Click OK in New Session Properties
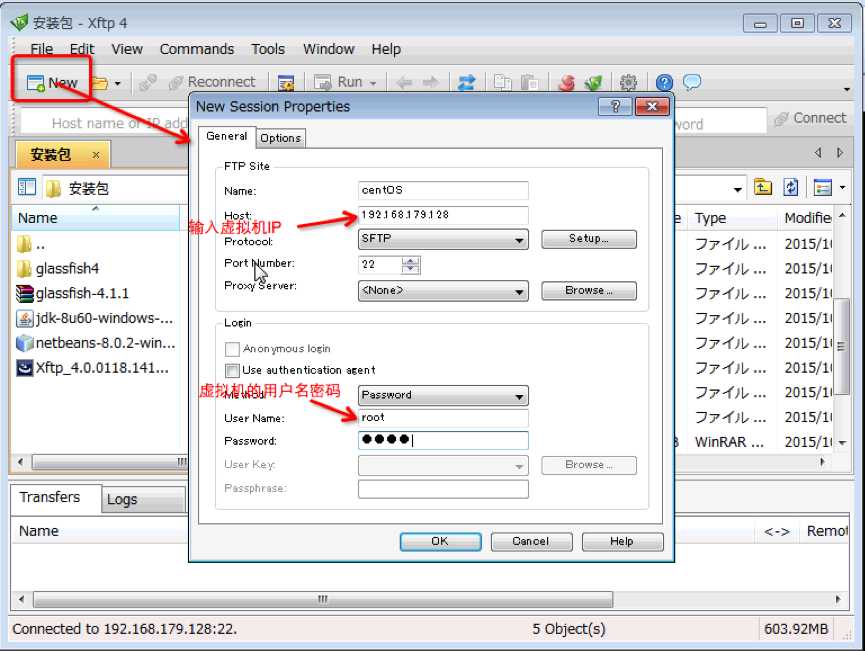The width and height of the screenshot is (865, 651). (x=440, y=542)
